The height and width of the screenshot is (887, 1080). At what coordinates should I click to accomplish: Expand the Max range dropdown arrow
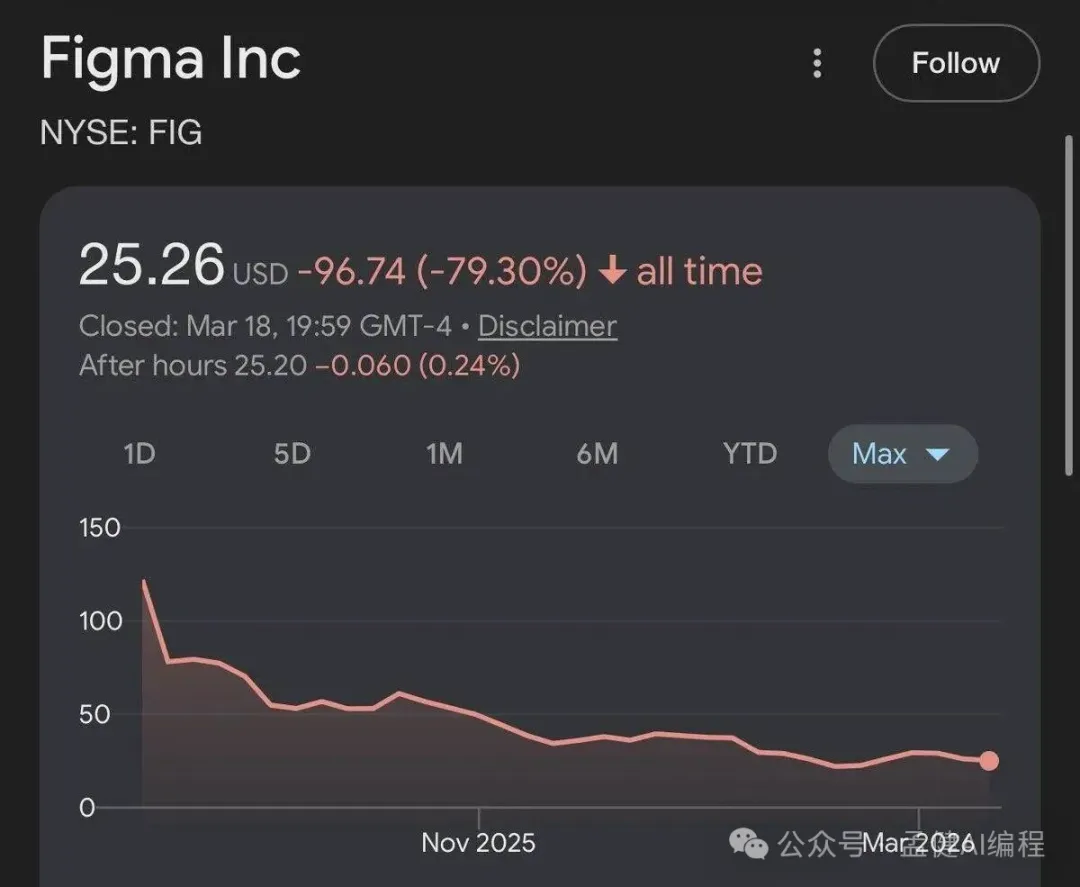pos(937,455)
